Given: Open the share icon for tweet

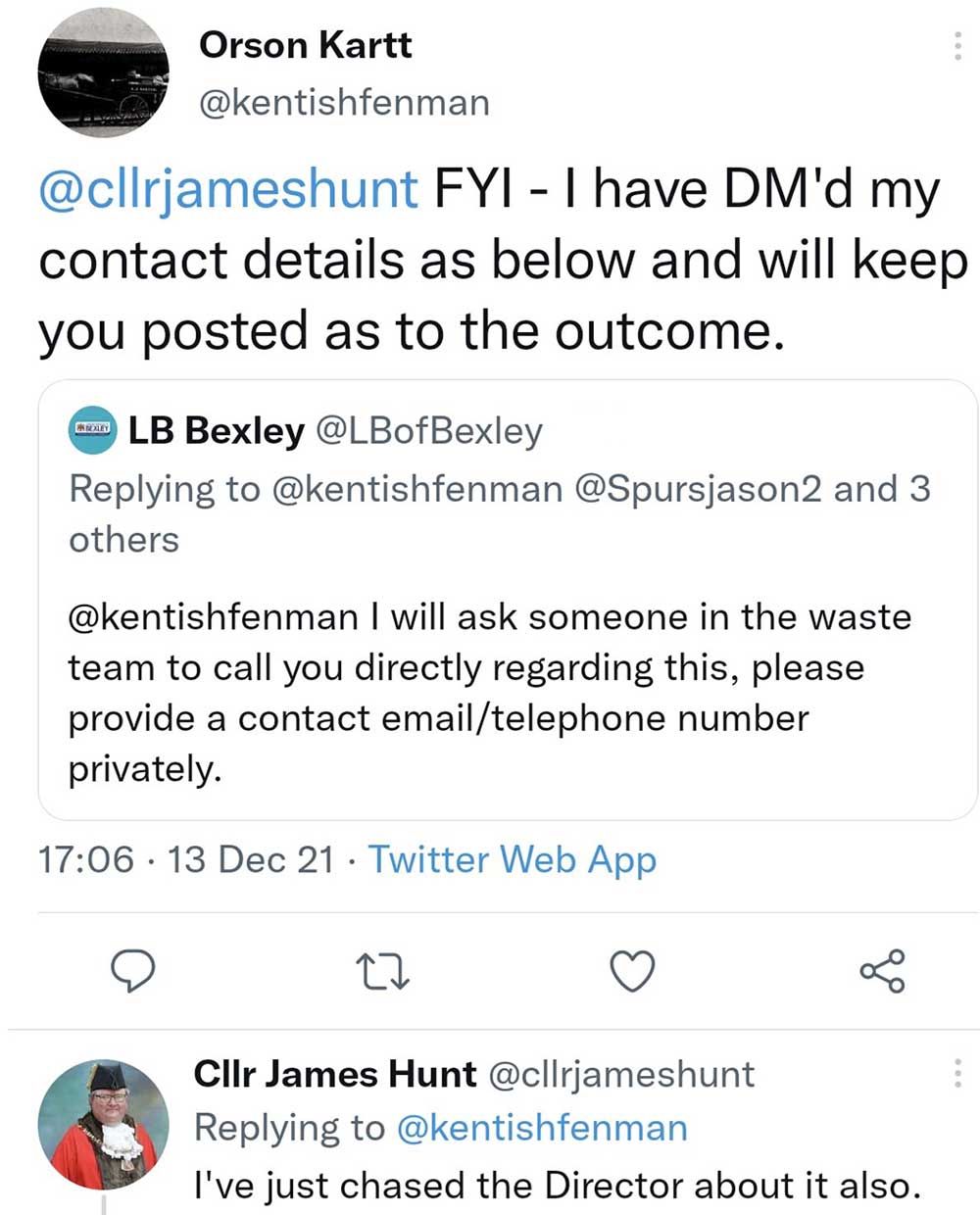Looking at the screenshot, I should coord(882,971).
